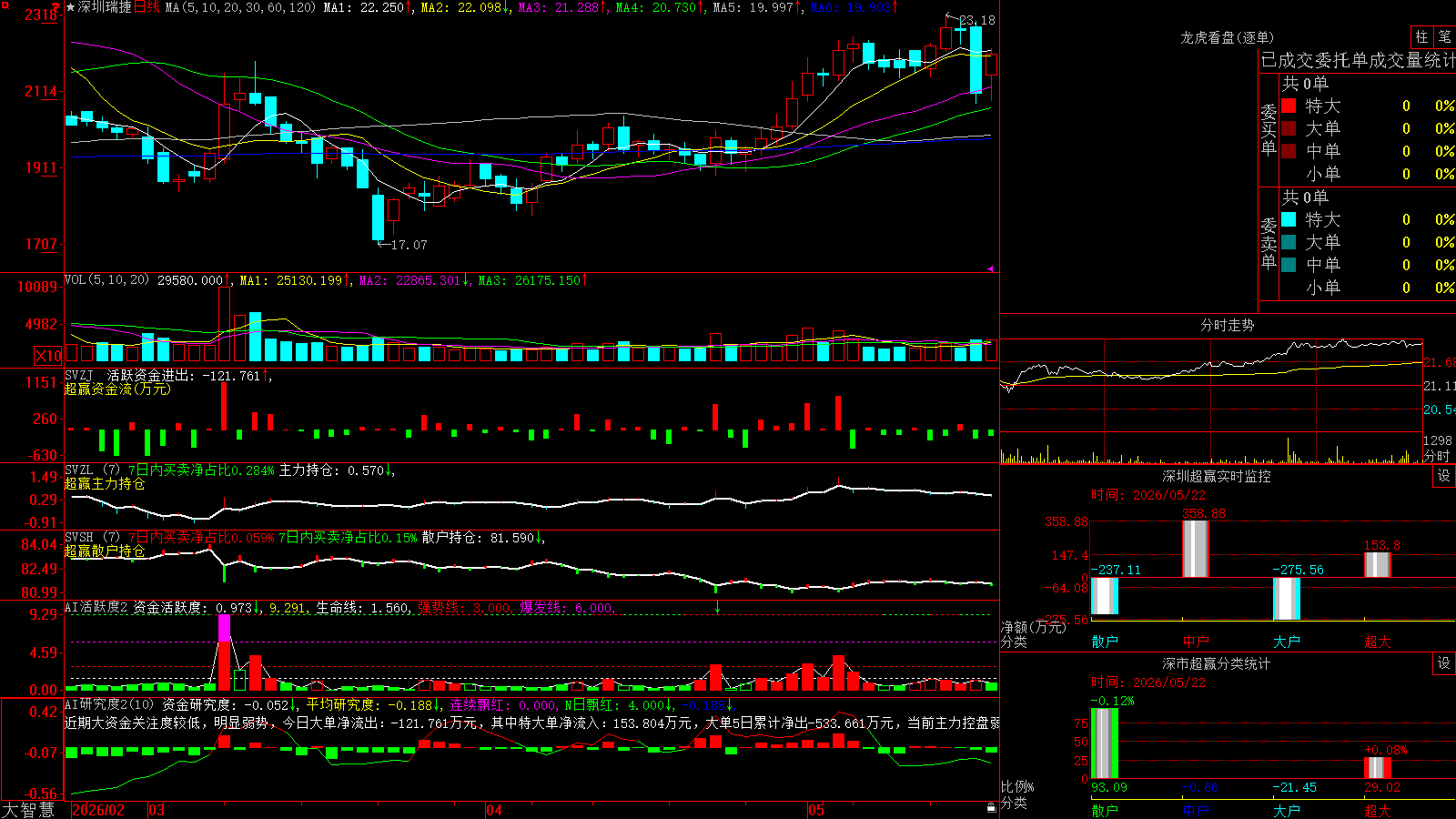Click the magenta arrow marker at the K-line chart edge

[x=991, y=268]
